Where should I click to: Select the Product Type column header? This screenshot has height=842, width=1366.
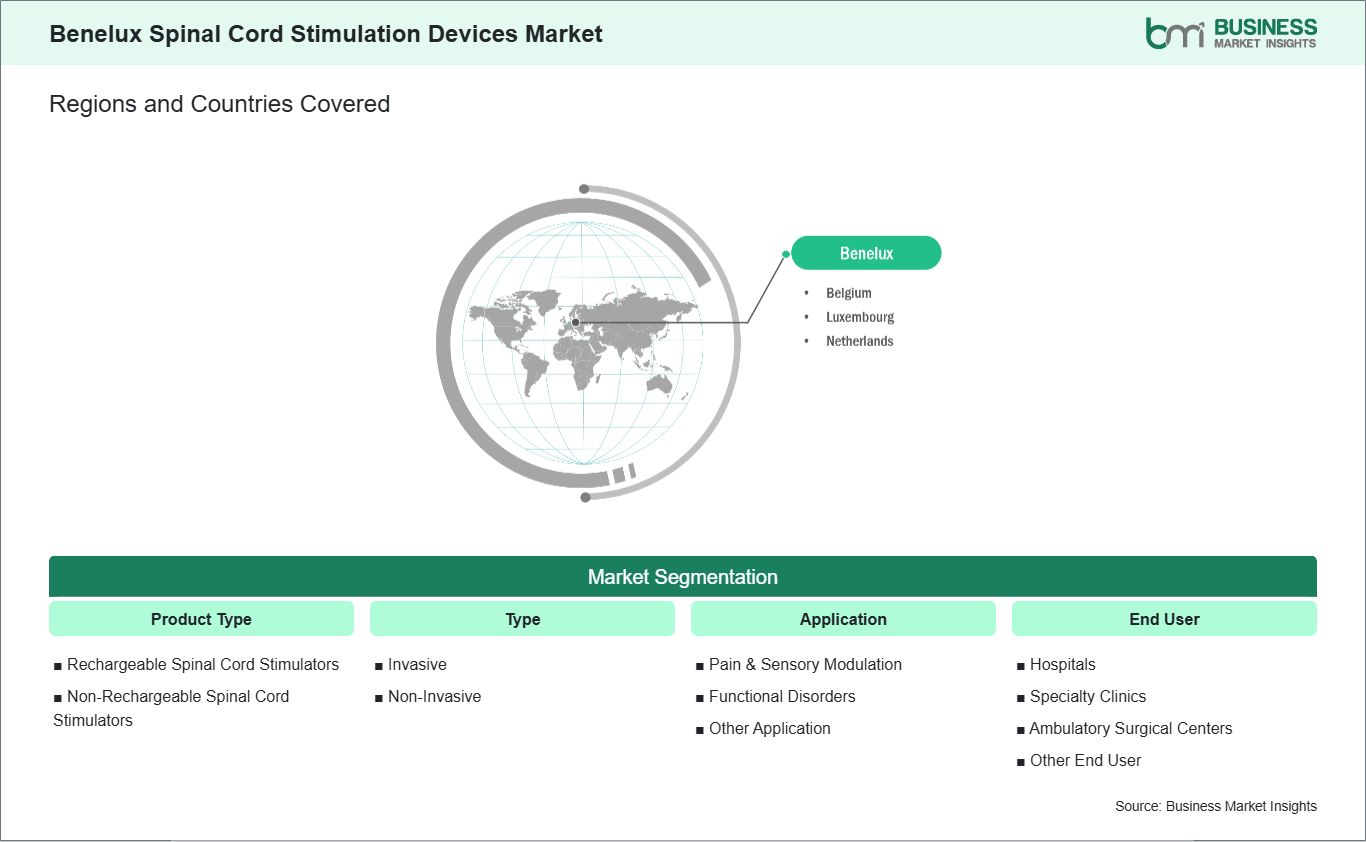click(201, 619)
